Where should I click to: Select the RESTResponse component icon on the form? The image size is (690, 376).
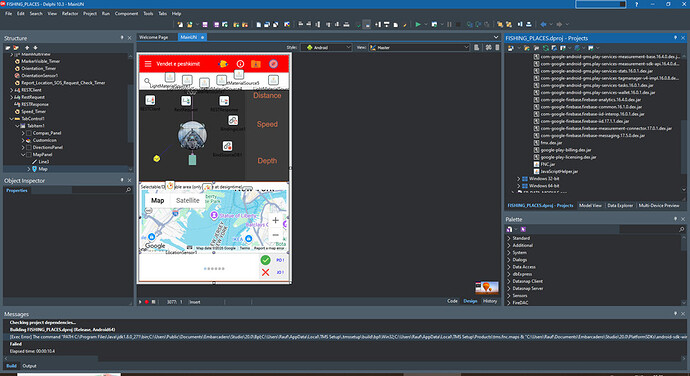point(224,101)
